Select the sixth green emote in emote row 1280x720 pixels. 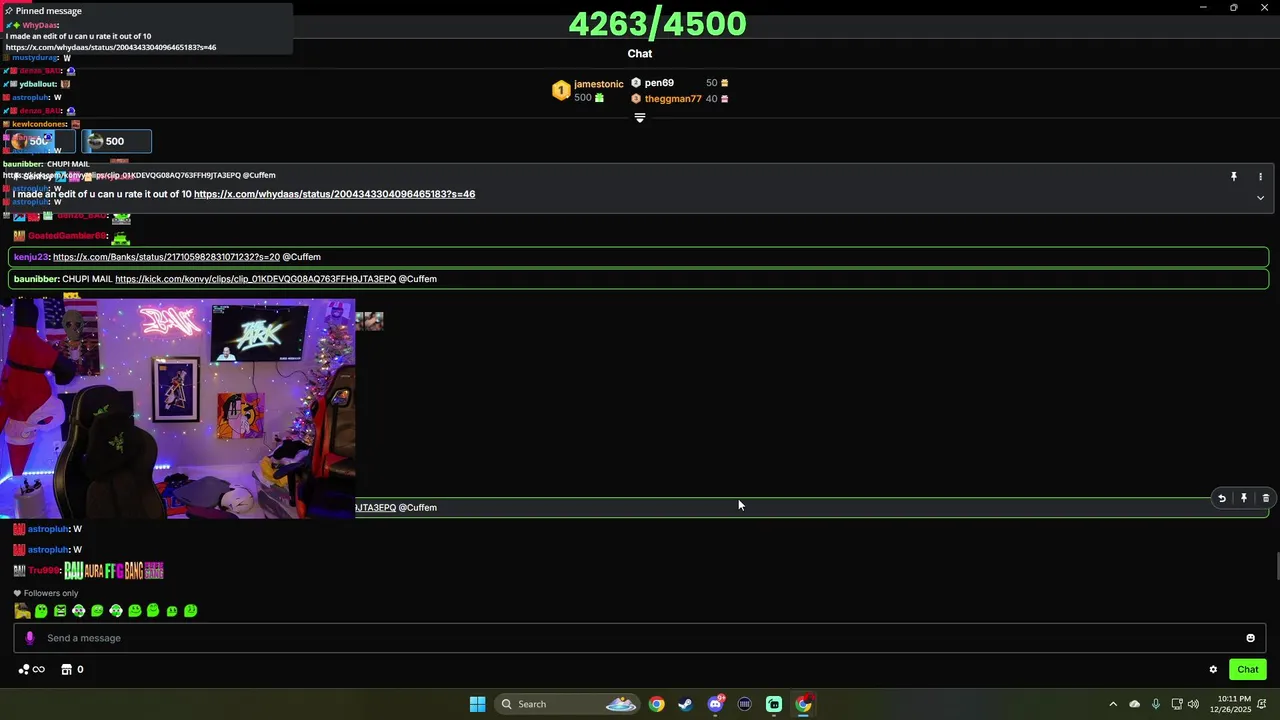tap(116, 611)
